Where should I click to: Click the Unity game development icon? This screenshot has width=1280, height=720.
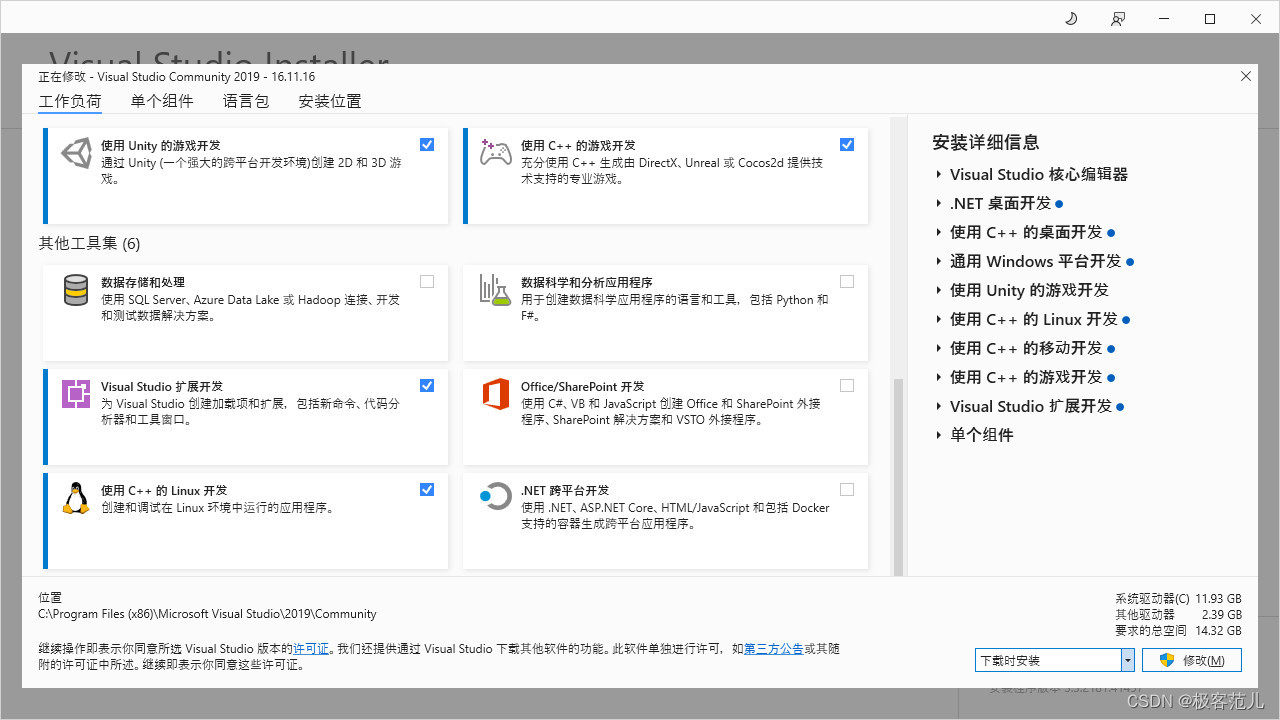[76, 153]
